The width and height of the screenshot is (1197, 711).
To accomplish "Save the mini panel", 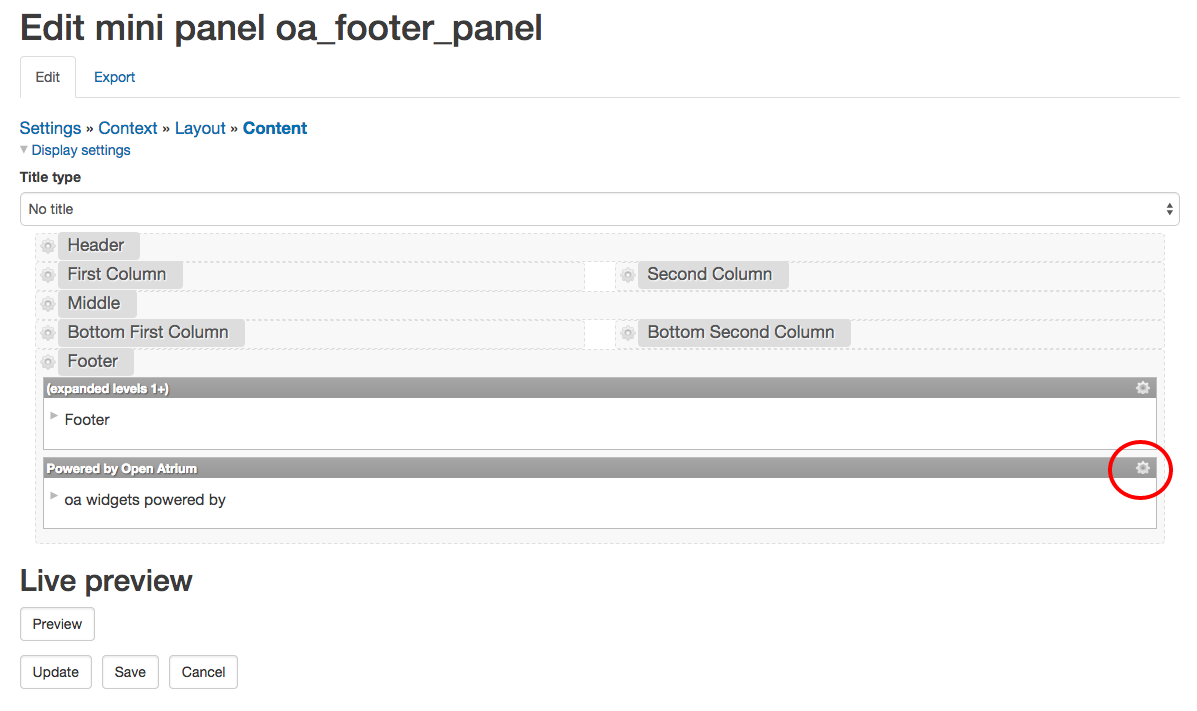I will (x=130, y=671).
